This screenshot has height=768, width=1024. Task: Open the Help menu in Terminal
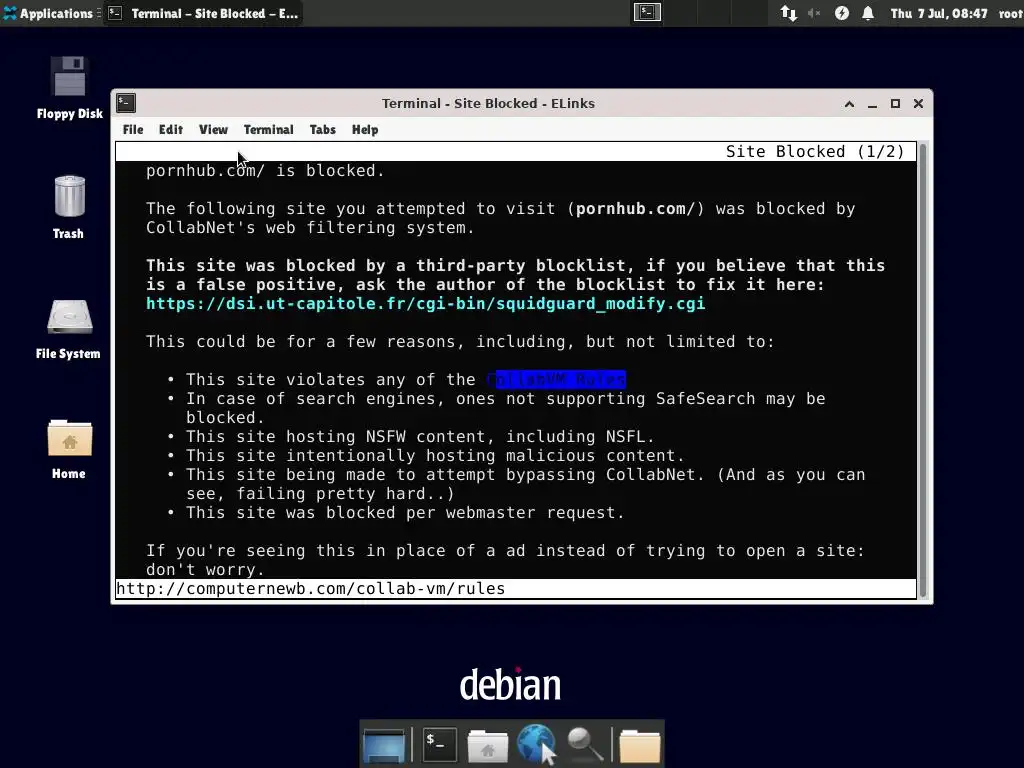365,129
